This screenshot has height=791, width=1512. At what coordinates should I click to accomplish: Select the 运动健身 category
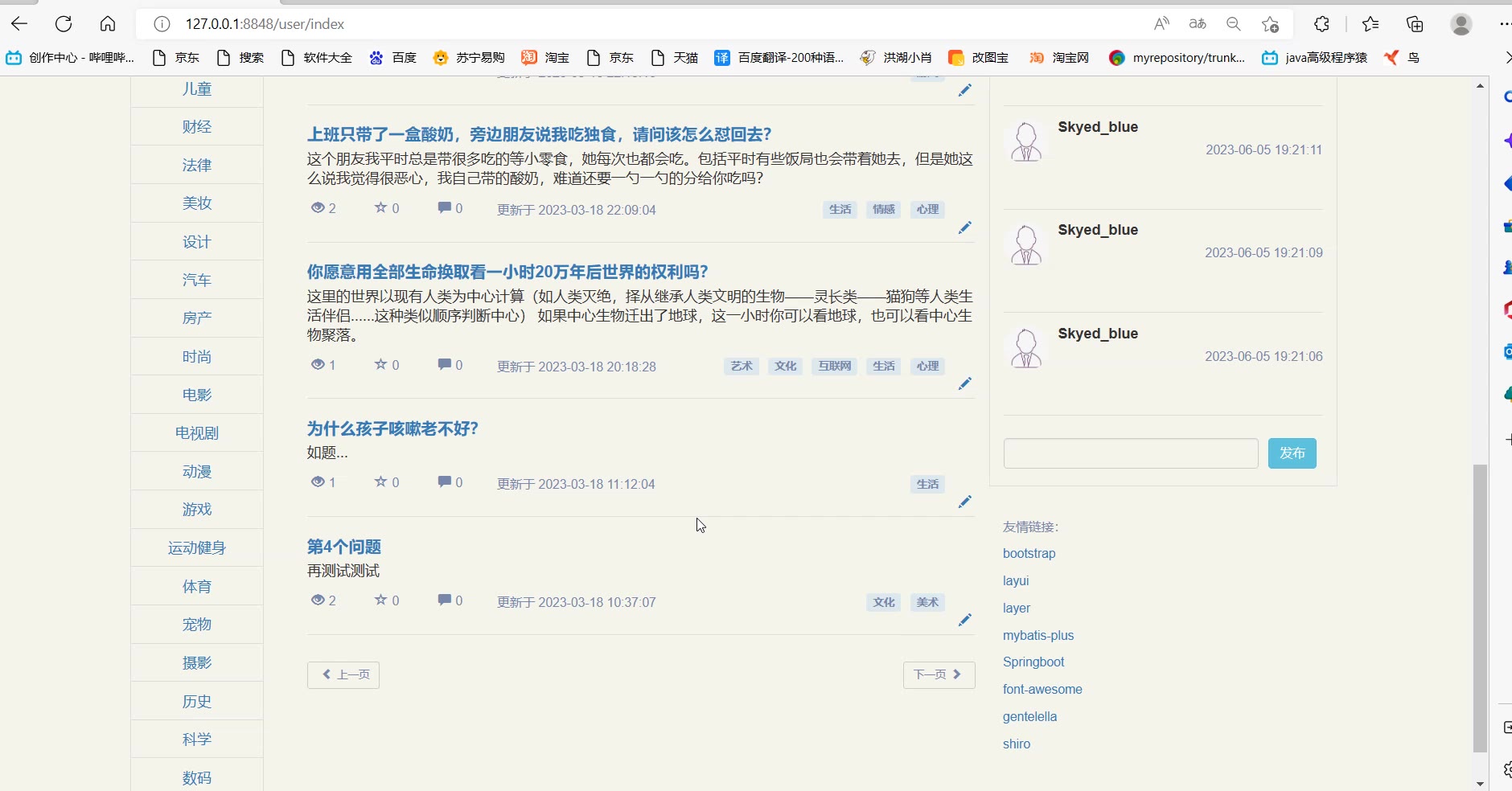(197, 547)
